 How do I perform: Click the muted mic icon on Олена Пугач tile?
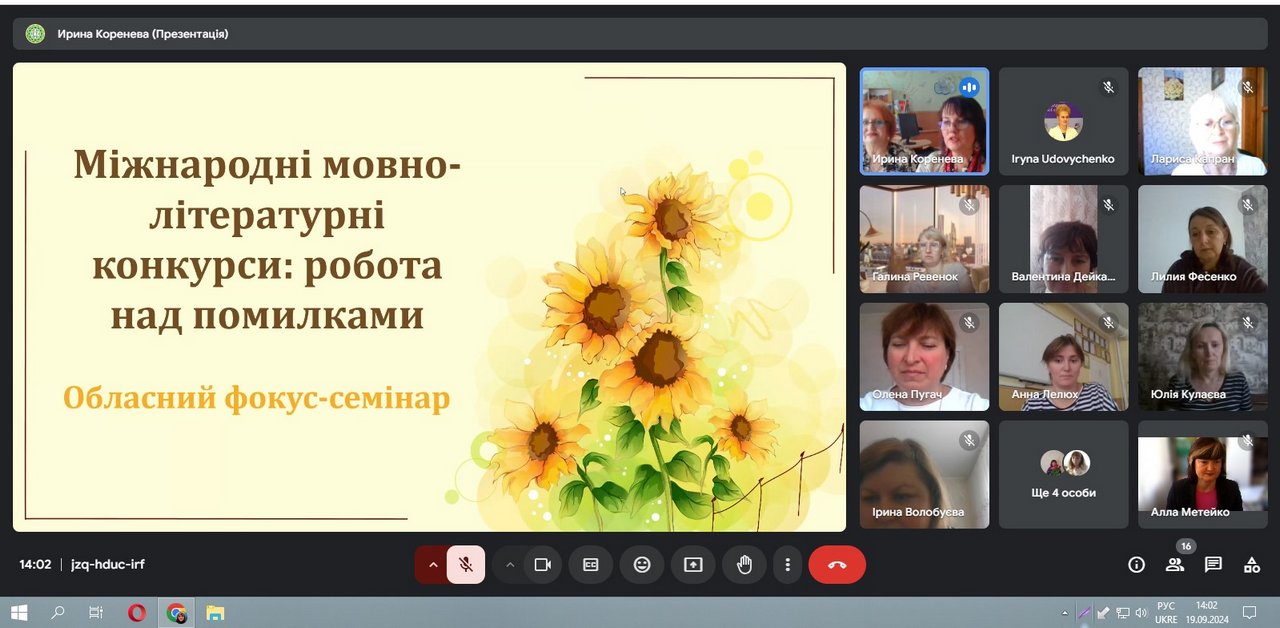[969, 323]
